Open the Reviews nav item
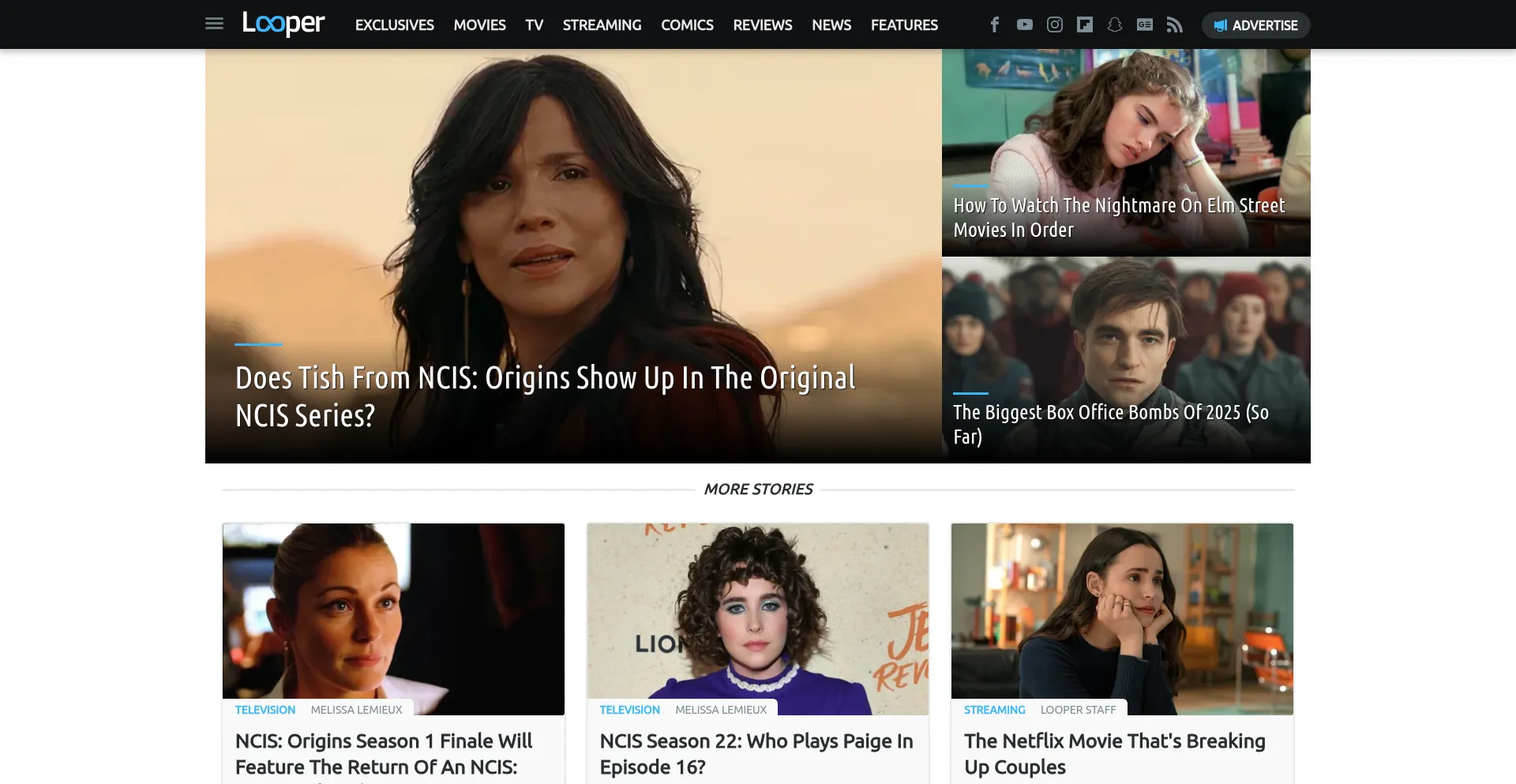The image size is (1516, 784). click(x=763, y=25)
